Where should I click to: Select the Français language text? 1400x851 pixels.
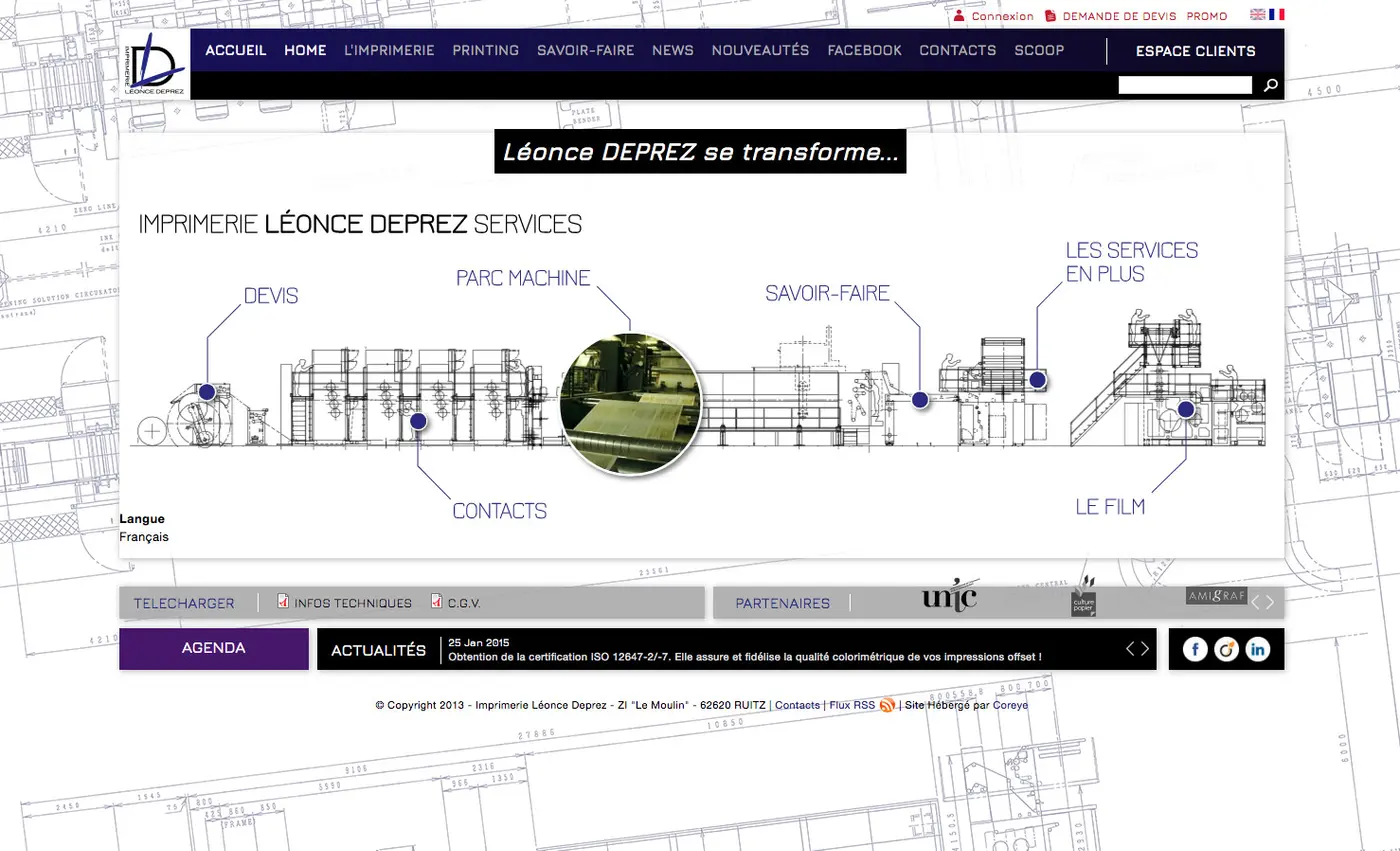pos(144,537)
